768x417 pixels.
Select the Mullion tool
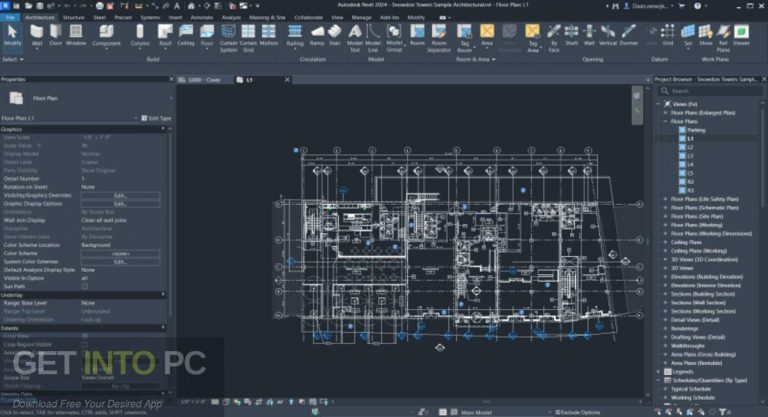pyautogui.click(x=268, y=35)
